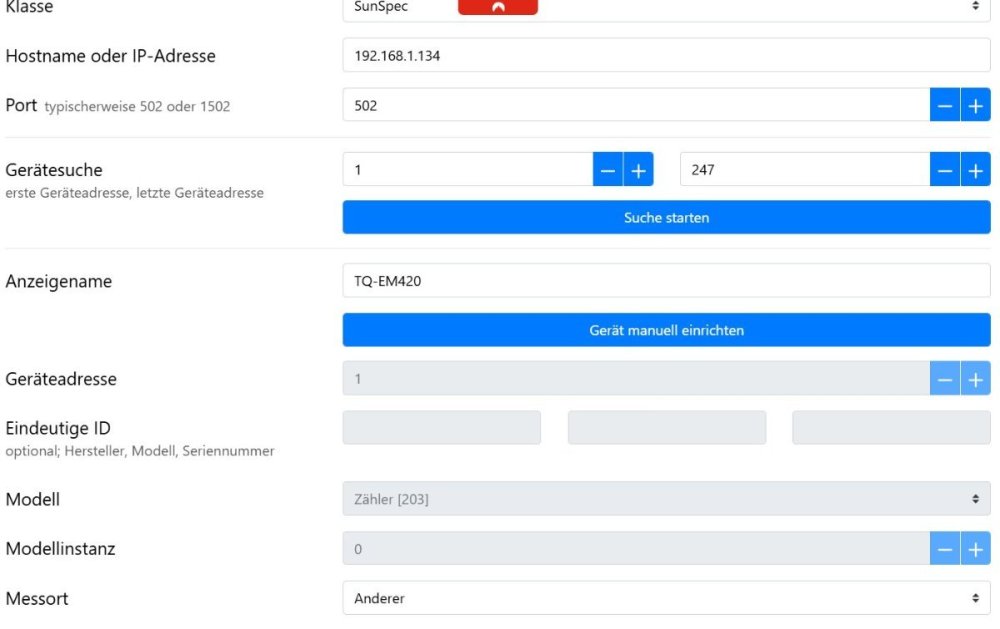Increase the Modellinstanz value
Image resolution: width=1000 pixels, height=629 pixels.
pos(975,549)
